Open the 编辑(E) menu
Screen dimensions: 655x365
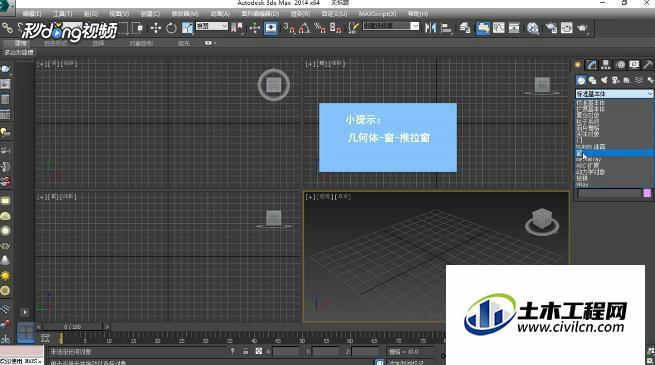[32, 14]
